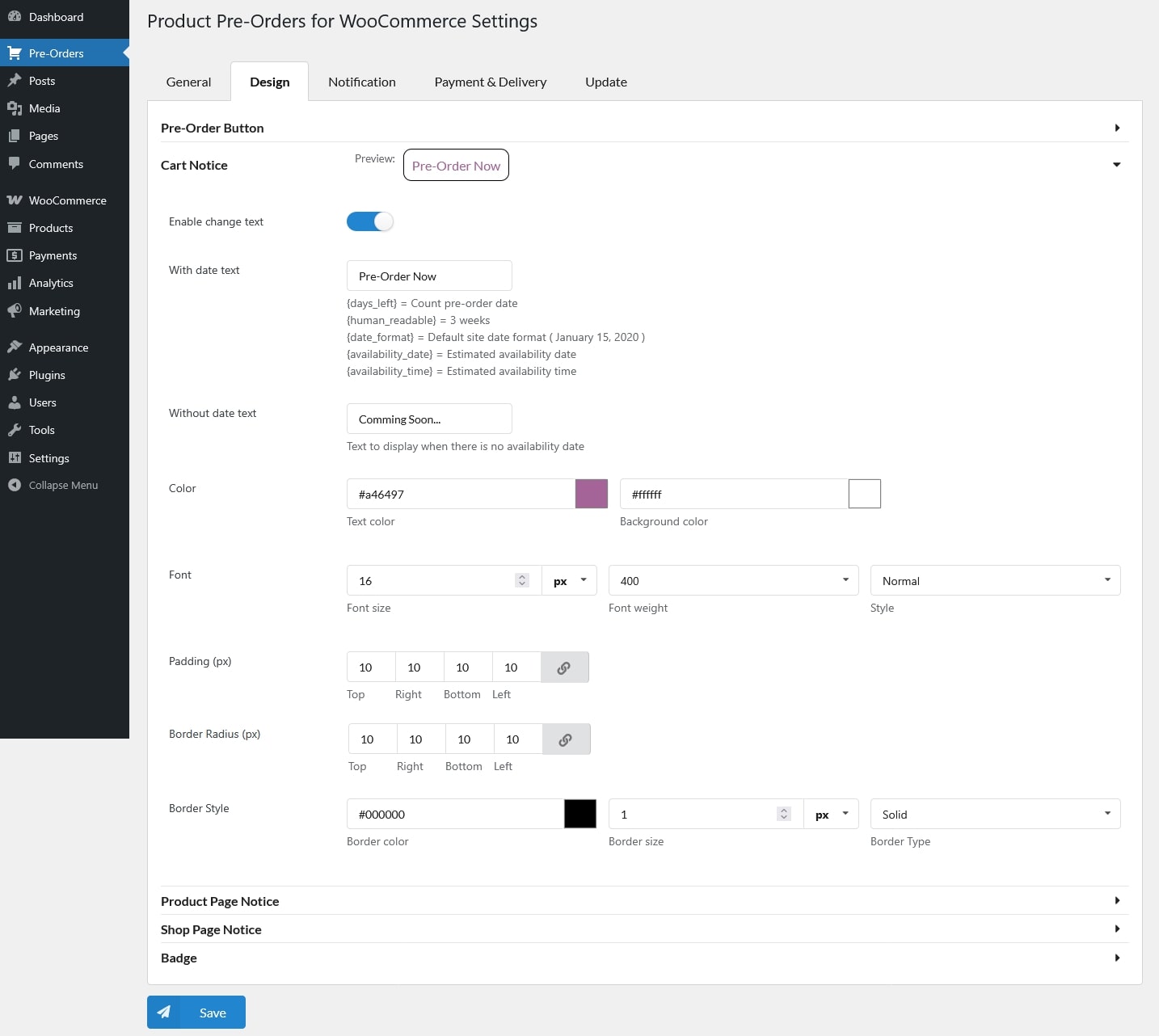Open Media via its sidebar icon

tap(15, 108)
